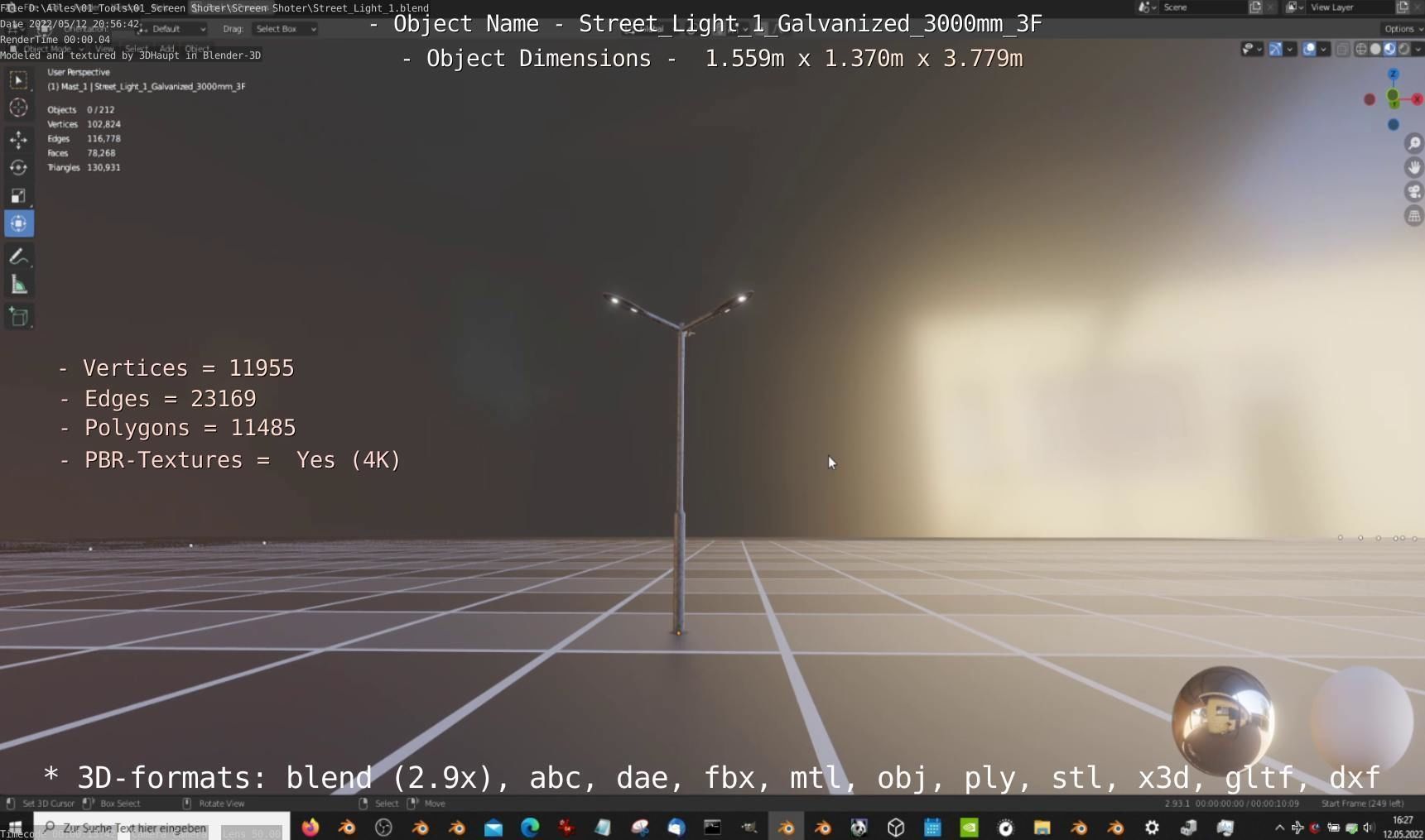
Task: Click the chrome HDRI preview sphere
Action: 1223,719
